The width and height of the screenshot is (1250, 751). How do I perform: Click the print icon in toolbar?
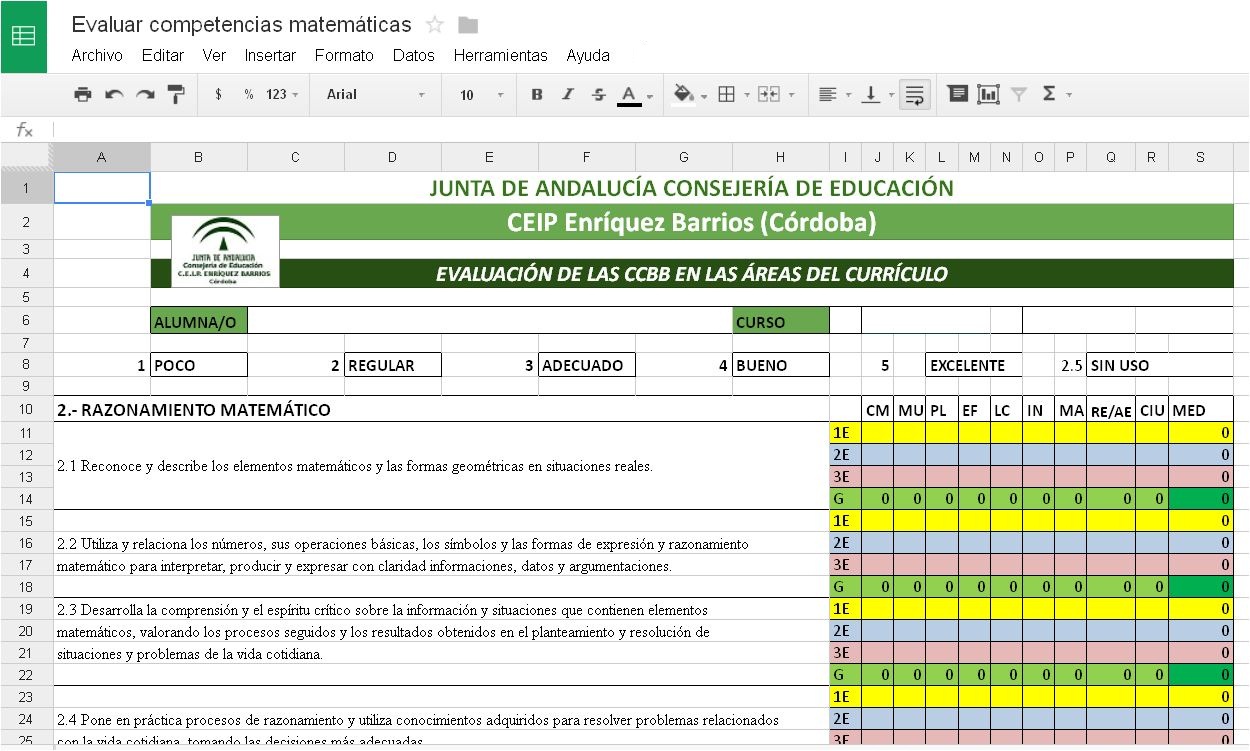(83, 94)
